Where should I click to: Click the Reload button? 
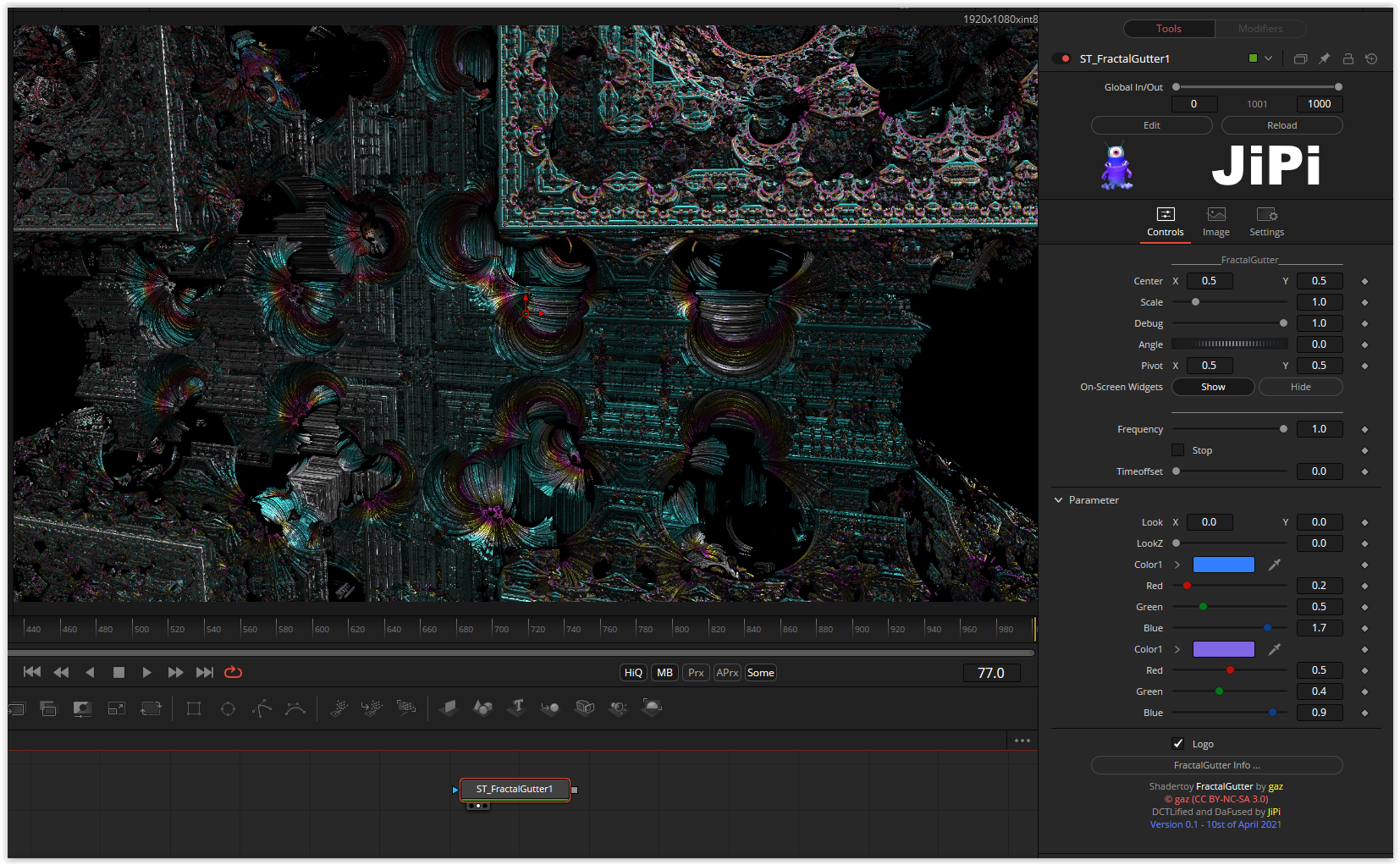coord(1282,125)
